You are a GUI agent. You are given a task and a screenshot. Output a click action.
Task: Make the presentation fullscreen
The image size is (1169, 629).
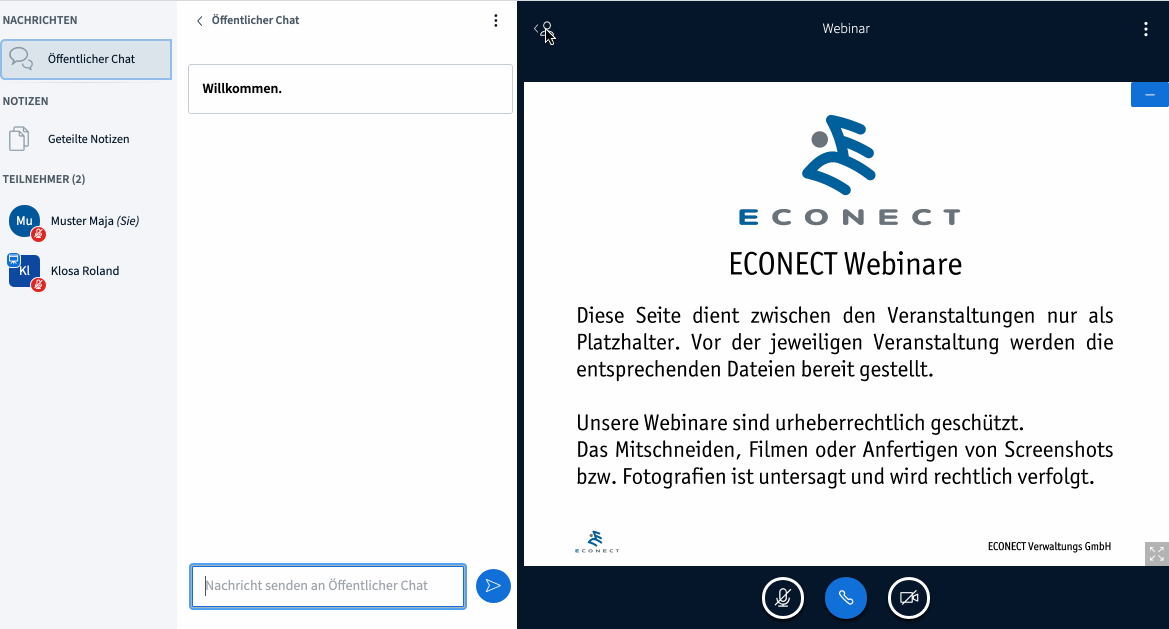click(1156, 554)
